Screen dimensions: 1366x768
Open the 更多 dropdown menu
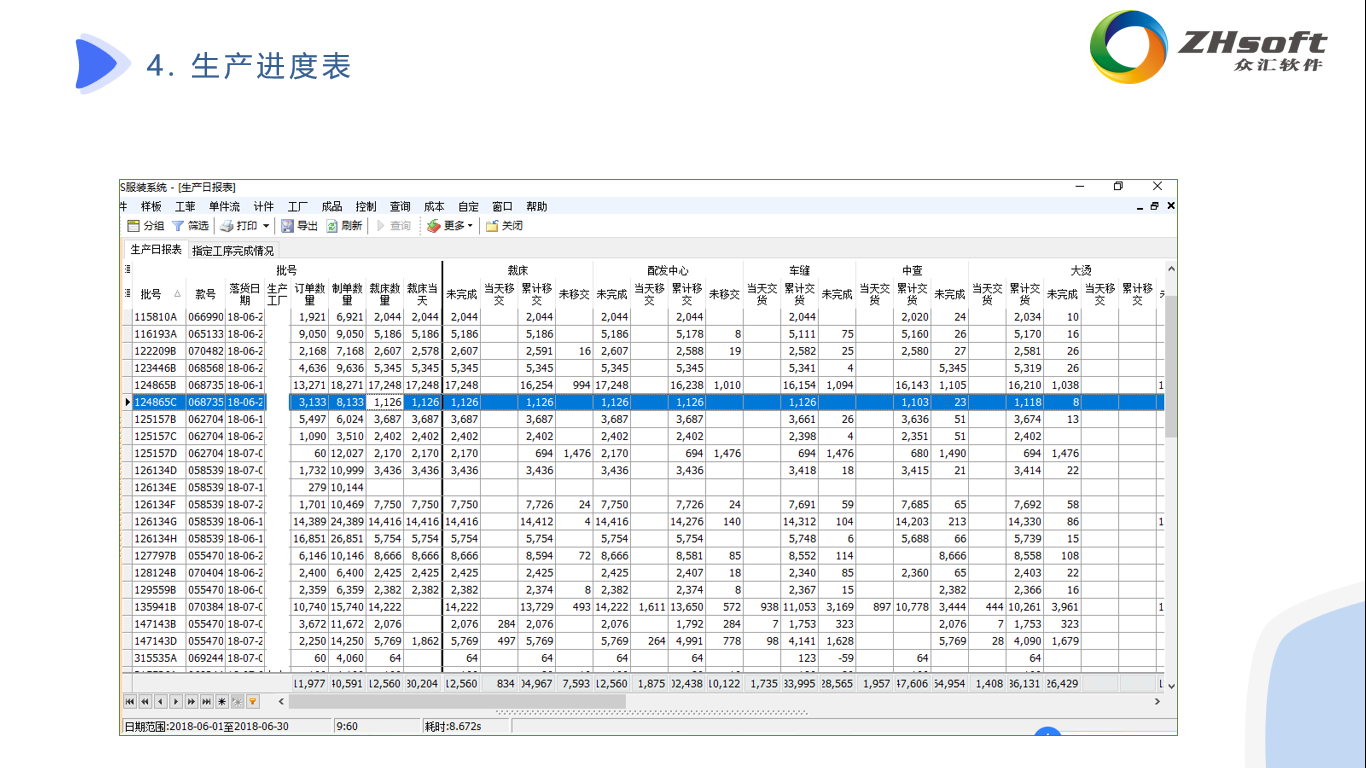(449, 226)
